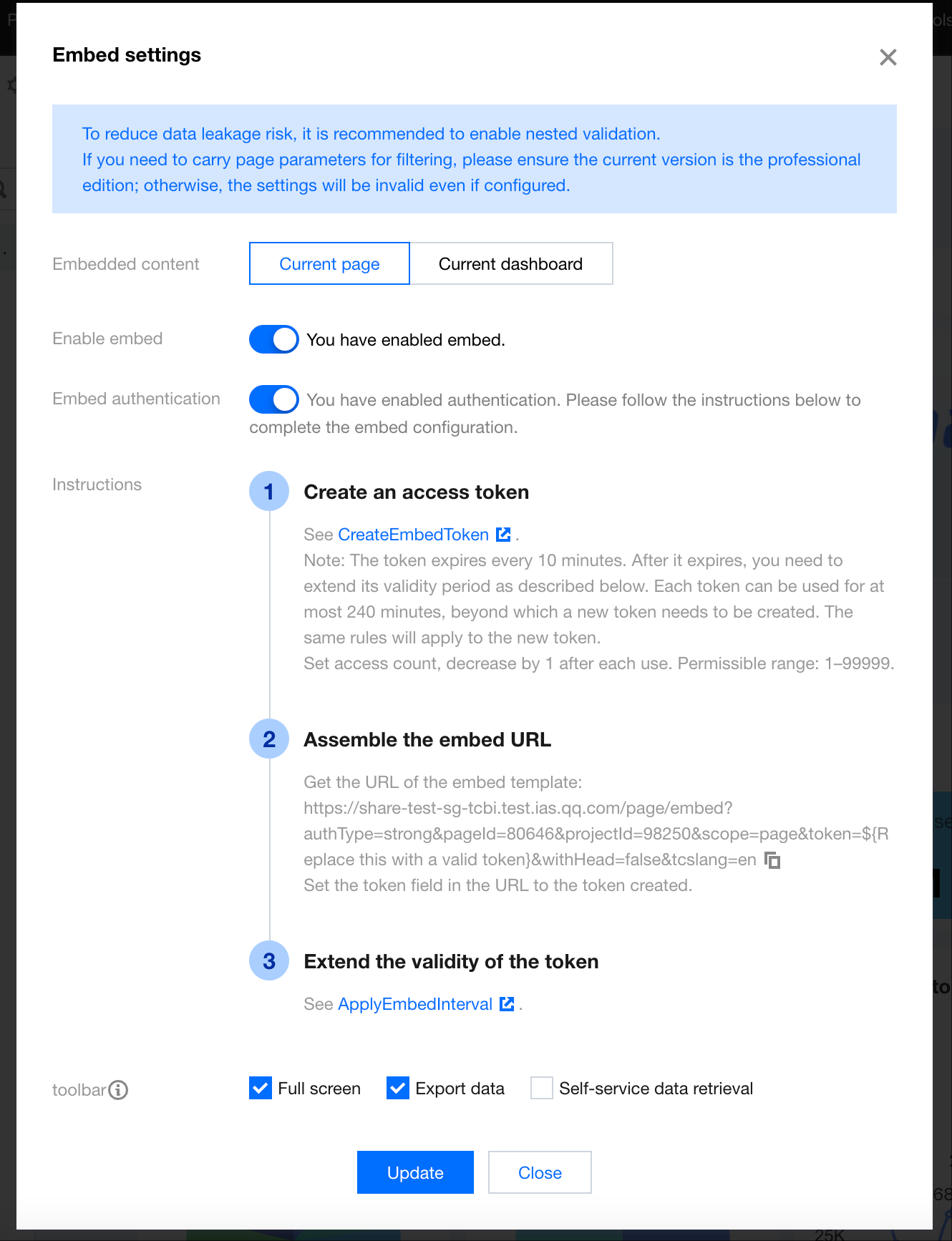Screen dimensions: 952x1241
Task: Open the CreateEmbedToken link
Action: [x=413, y=535]
